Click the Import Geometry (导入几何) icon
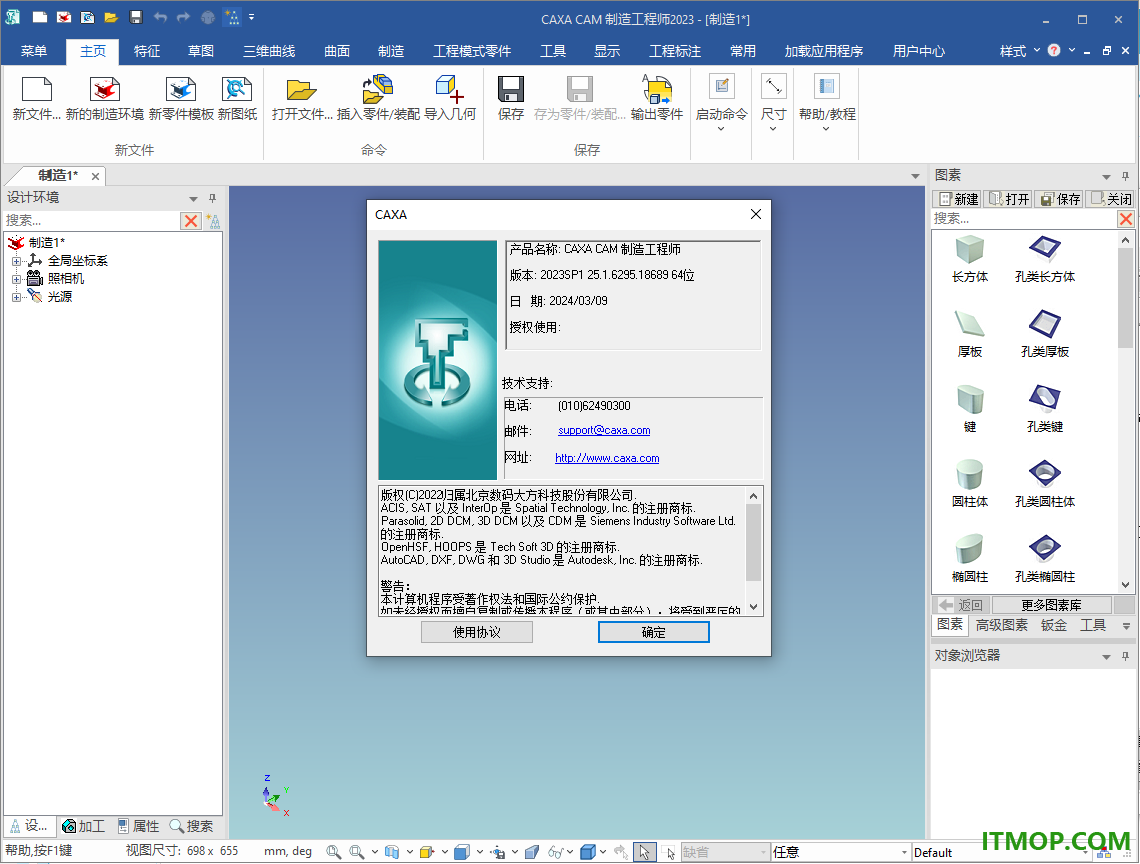The width and height of the screenshot is (1140, 864). click(x=449, y=89)
